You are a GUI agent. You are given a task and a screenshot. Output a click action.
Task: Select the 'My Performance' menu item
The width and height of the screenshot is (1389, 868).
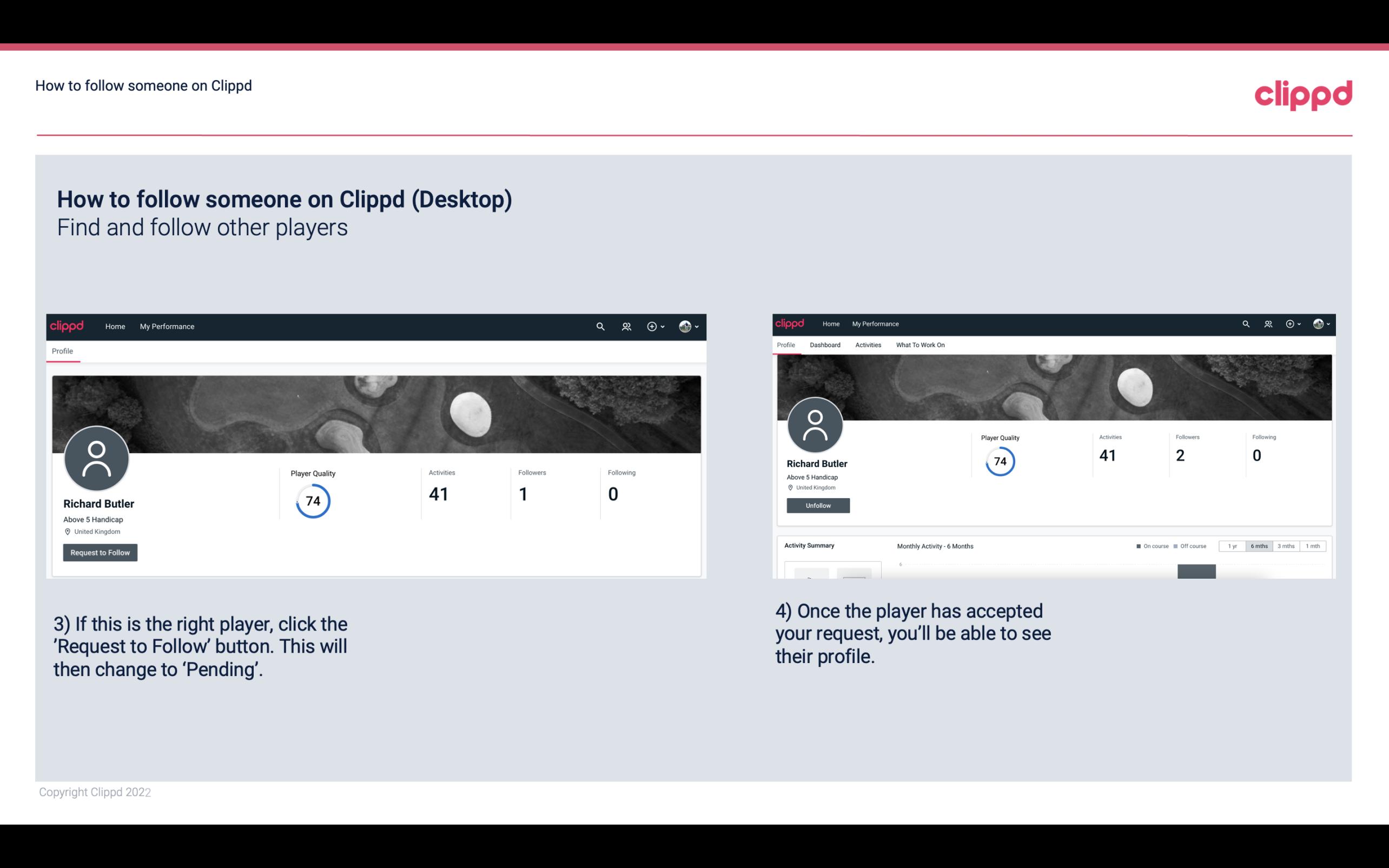[167, 326]
